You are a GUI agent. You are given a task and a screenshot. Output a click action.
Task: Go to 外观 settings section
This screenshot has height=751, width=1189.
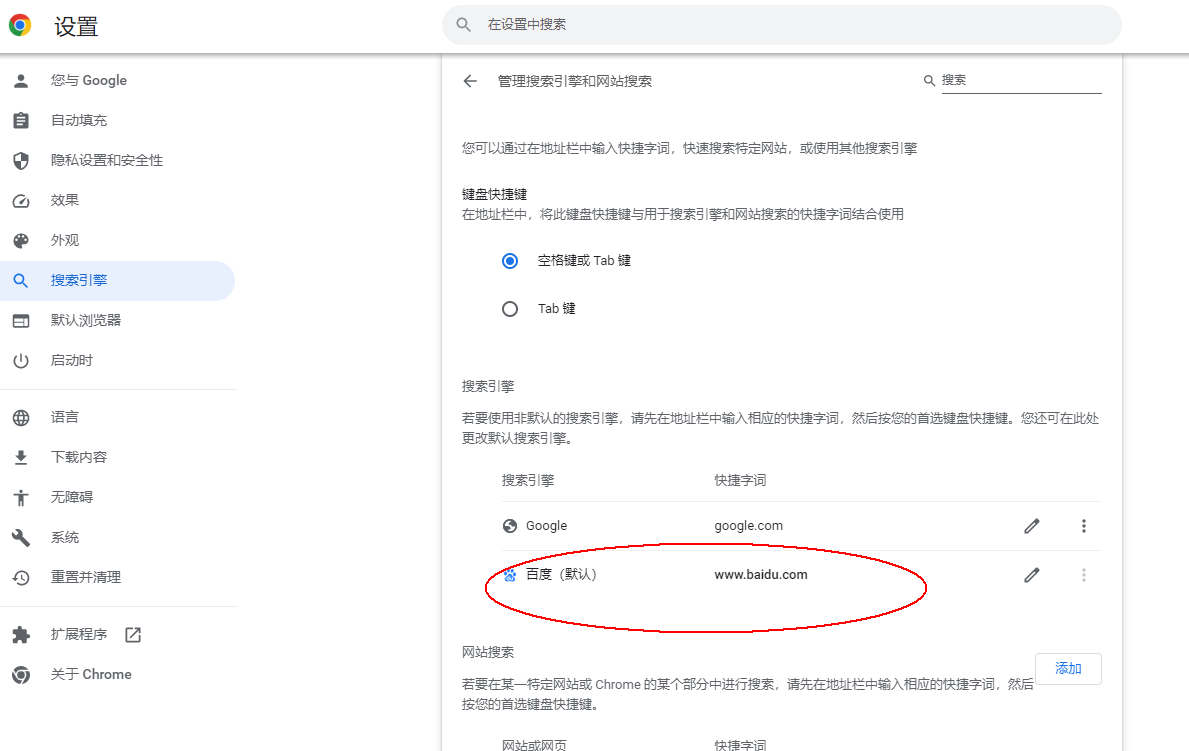(x=65, y=240)
